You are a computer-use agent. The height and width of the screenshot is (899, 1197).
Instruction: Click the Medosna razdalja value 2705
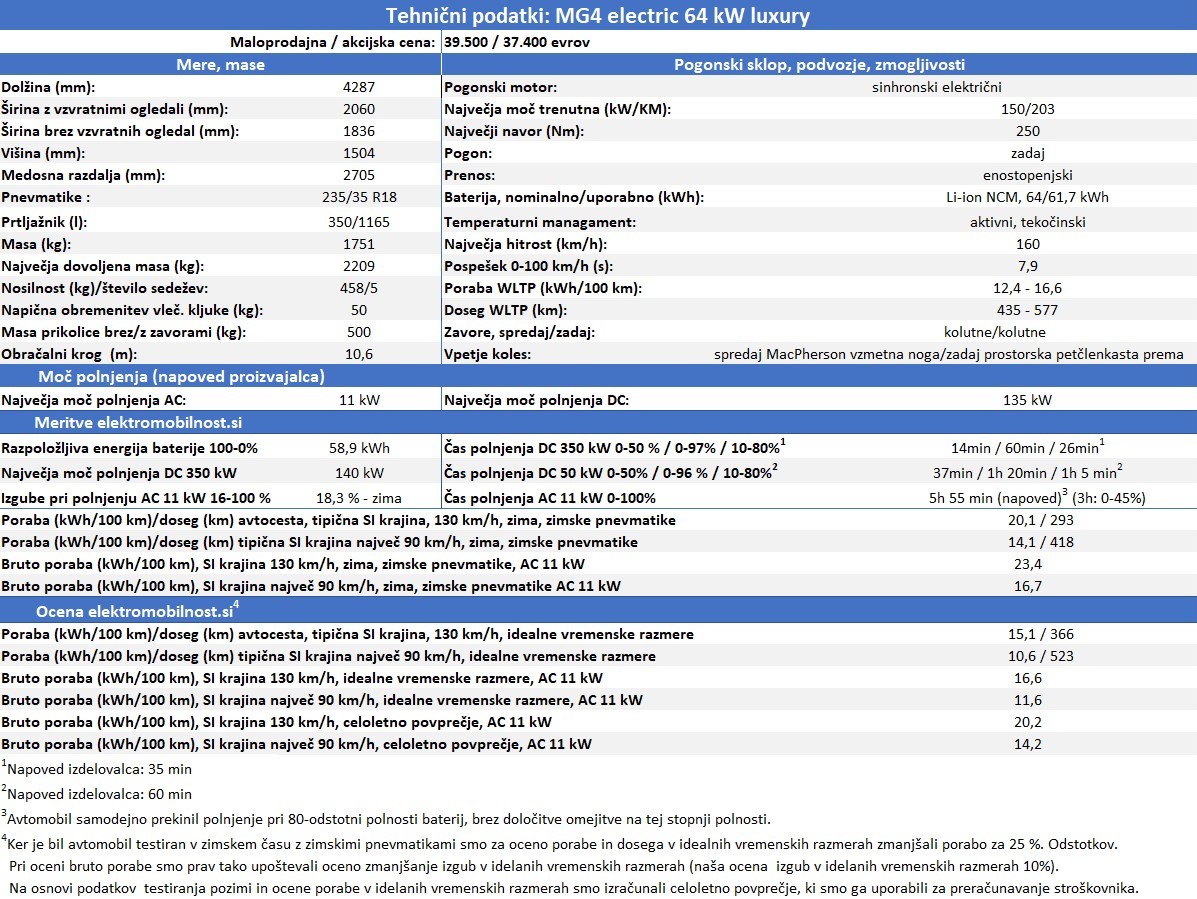coord(359,176)
